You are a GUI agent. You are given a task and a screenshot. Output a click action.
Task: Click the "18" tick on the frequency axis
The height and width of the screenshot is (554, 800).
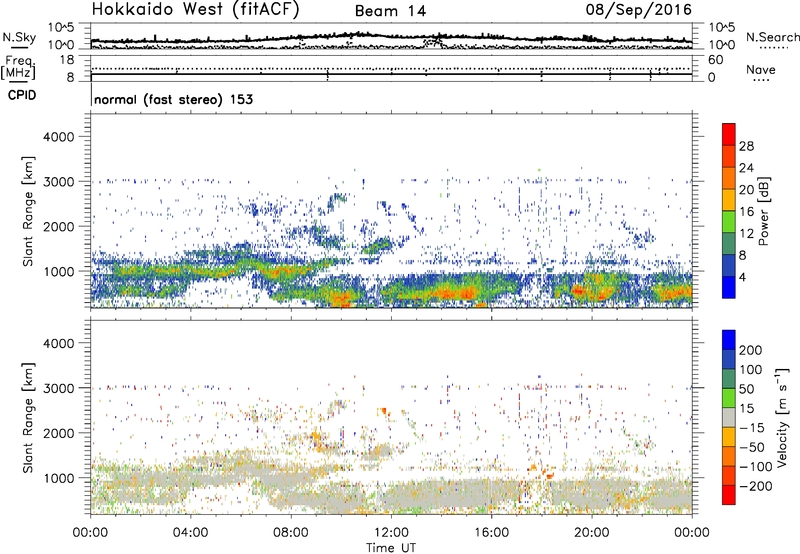pos(67,60)
